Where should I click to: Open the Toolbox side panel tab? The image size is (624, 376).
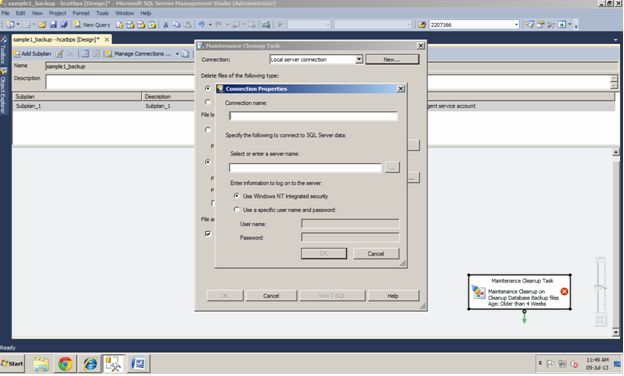pos(4,50)
